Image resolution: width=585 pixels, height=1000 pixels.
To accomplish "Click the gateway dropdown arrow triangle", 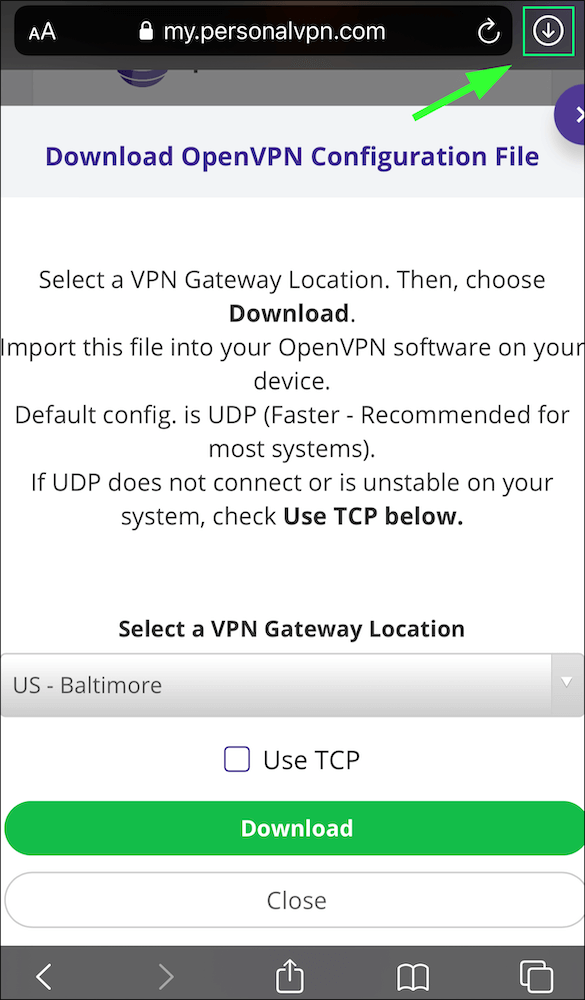I will click(566, 682).
